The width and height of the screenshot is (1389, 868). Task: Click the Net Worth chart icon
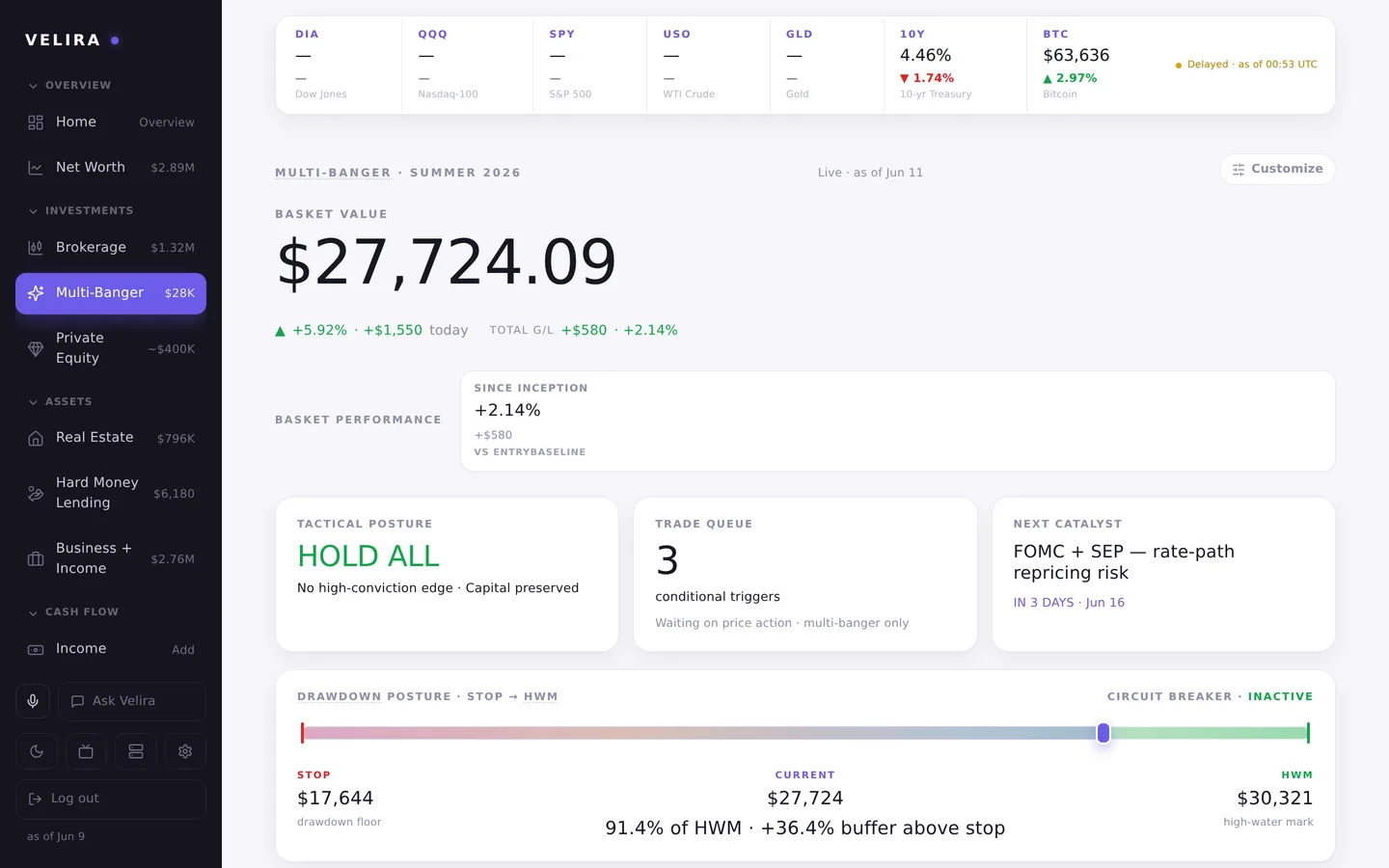tap(36, 168)
